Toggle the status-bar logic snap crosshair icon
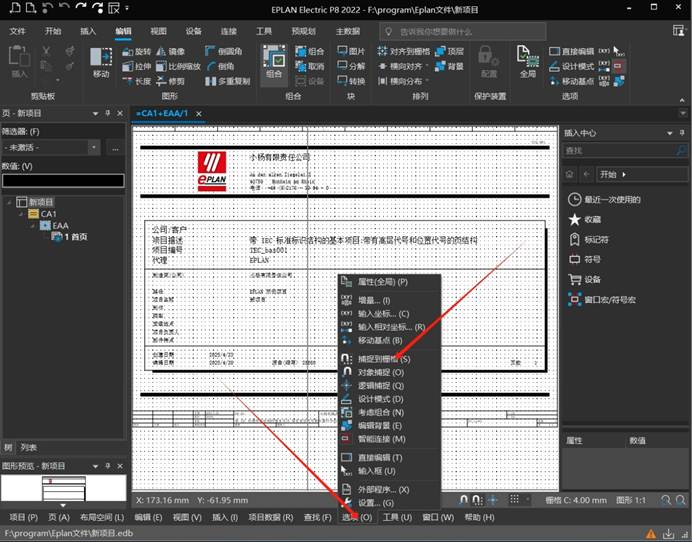The image size is (692, 542). tap(492, 500)
